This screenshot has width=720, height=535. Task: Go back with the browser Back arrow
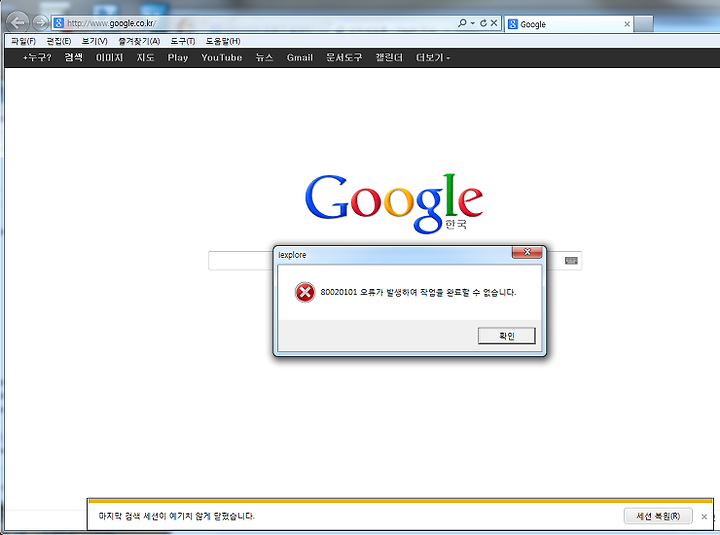pos(17,23)
